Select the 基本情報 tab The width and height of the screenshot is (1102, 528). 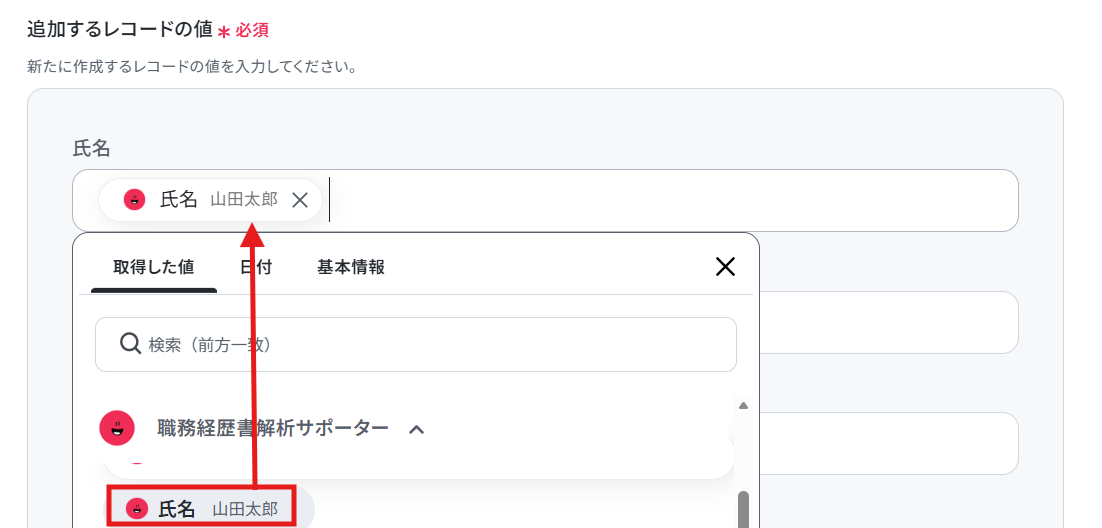coord(351,268)
